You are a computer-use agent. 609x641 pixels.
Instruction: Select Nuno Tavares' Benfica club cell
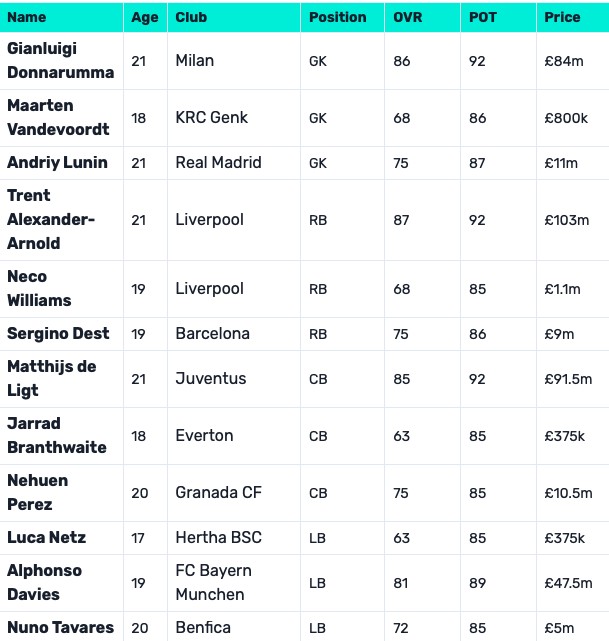(202, 627)
